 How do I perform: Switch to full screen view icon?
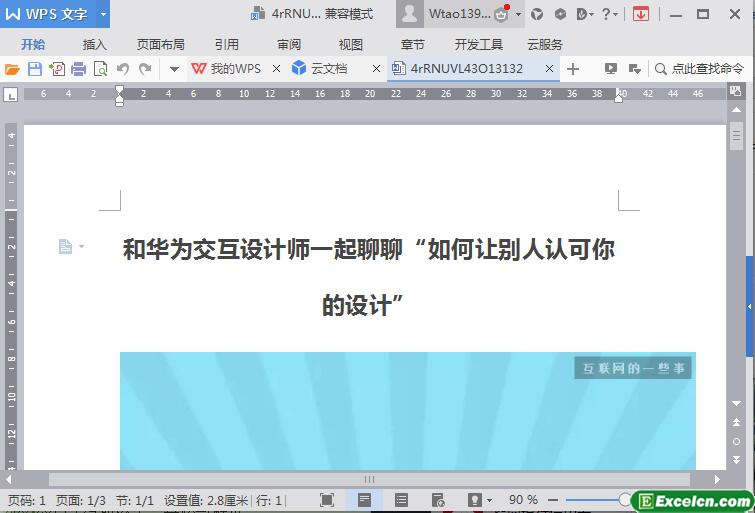coord(327,500)
